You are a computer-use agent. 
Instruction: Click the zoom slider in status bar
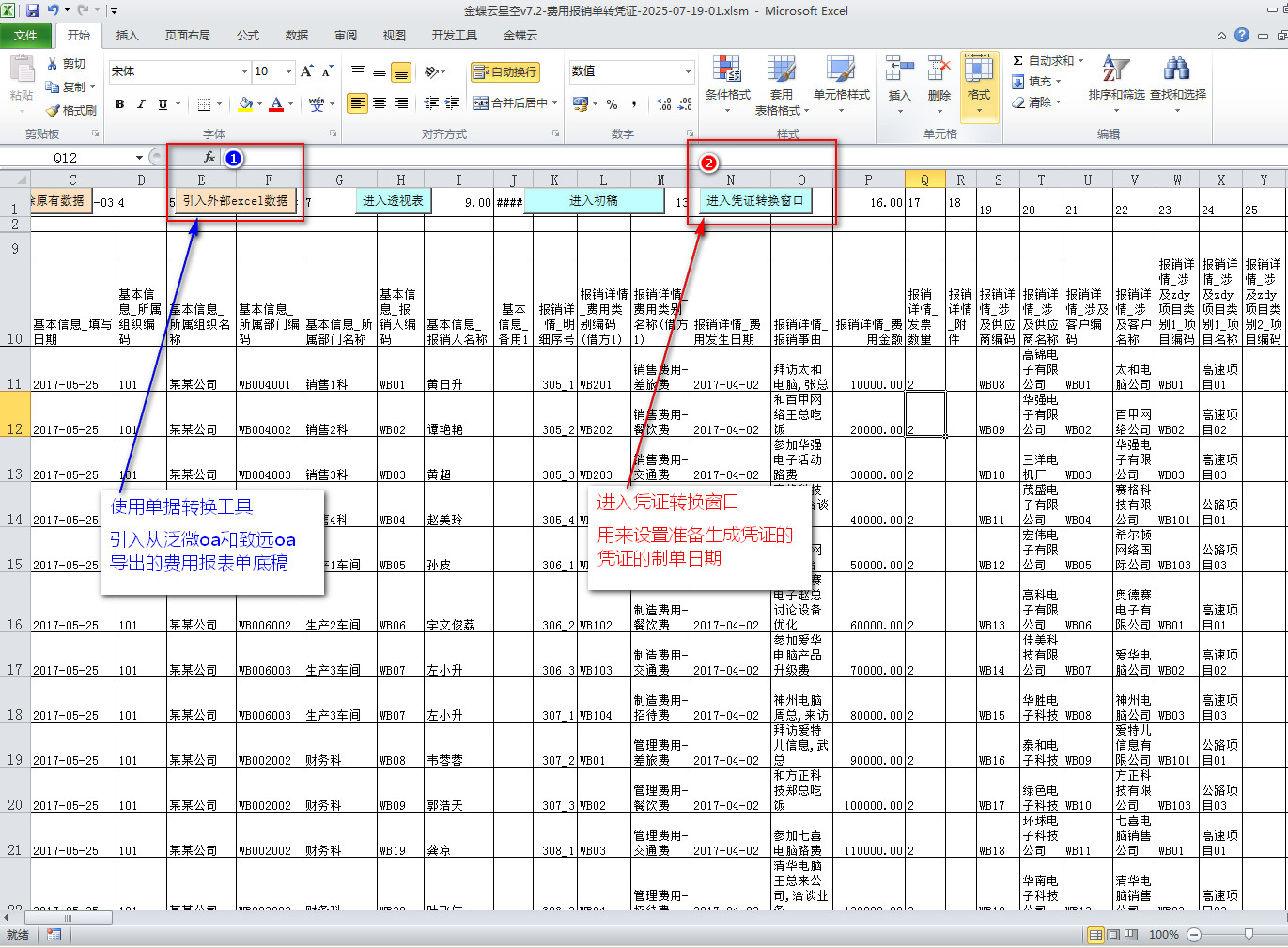click(x=1249, y=934)
